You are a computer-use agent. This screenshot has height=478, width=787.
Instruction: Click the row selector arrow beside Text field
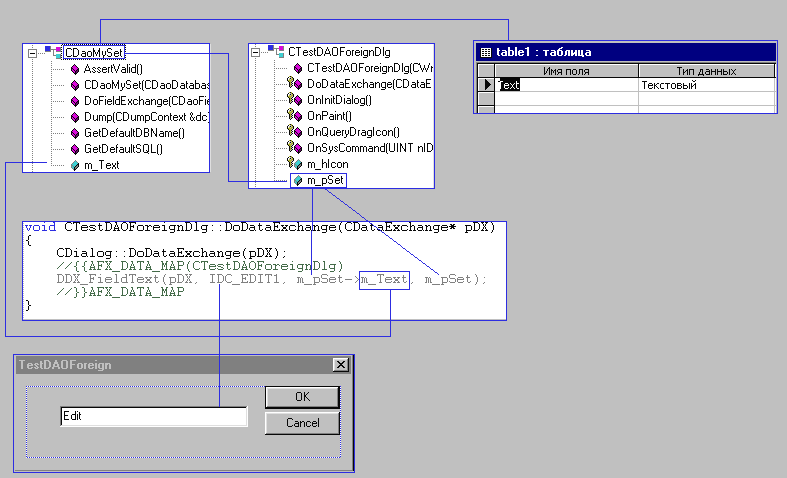point(486,85)
